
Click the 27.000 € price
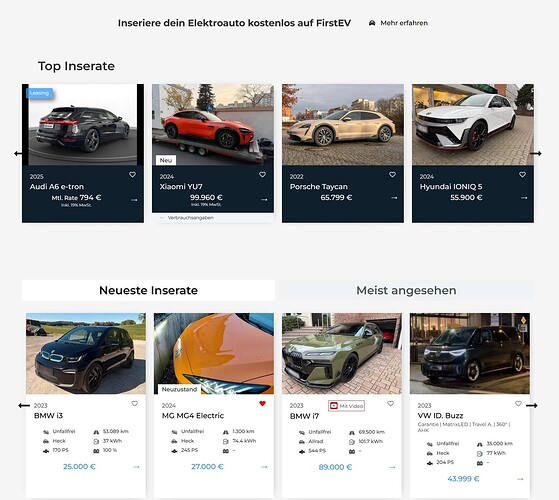coord(207,467)
